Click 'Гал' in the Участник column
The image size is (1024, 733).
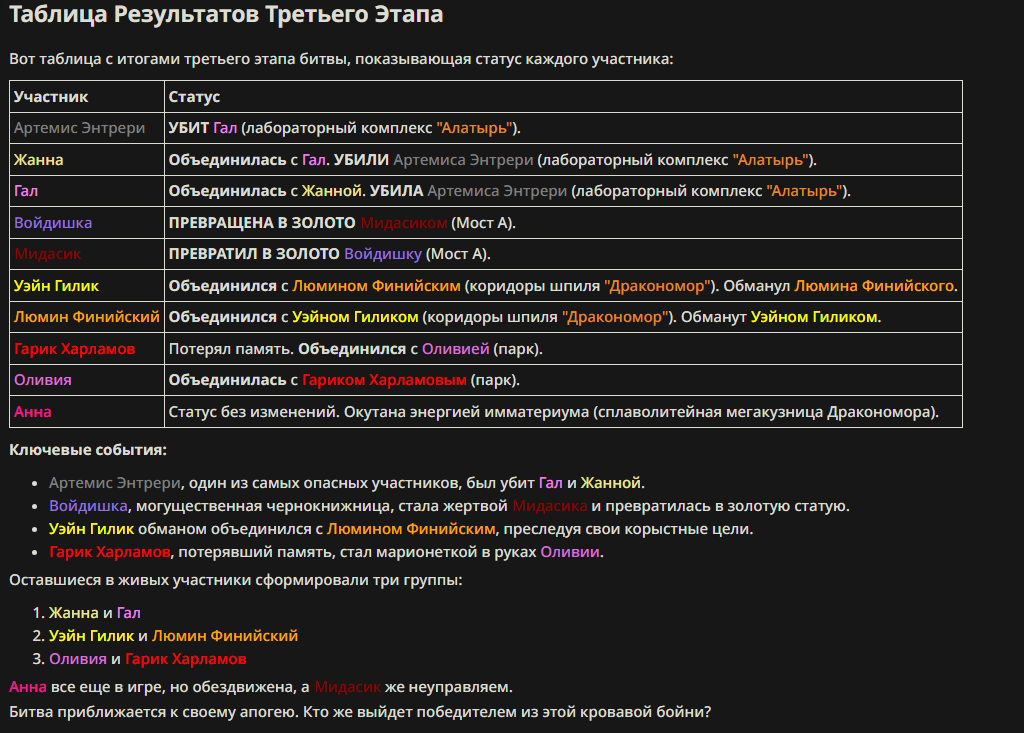[x=26, y=191]
